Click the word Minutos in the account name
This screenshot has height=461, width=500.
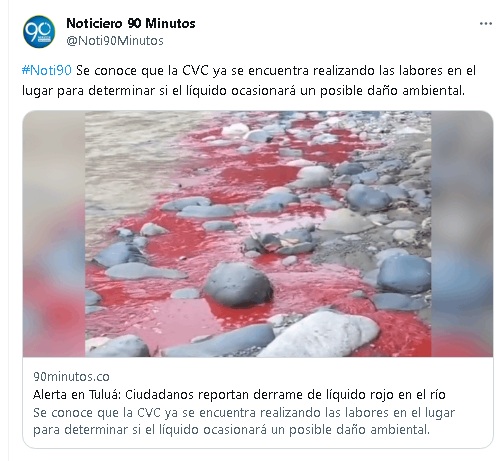(x=170, y=23)
